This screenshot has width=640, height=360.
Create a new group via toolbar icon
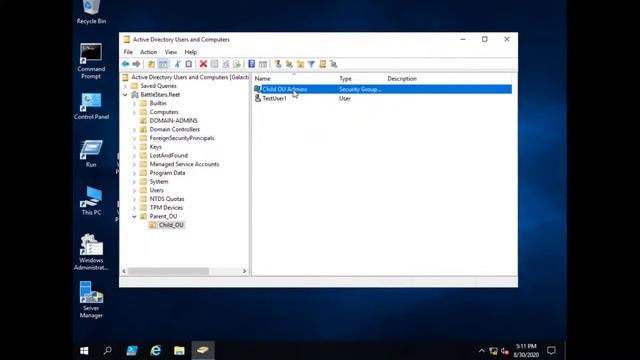tap(289, 64)
